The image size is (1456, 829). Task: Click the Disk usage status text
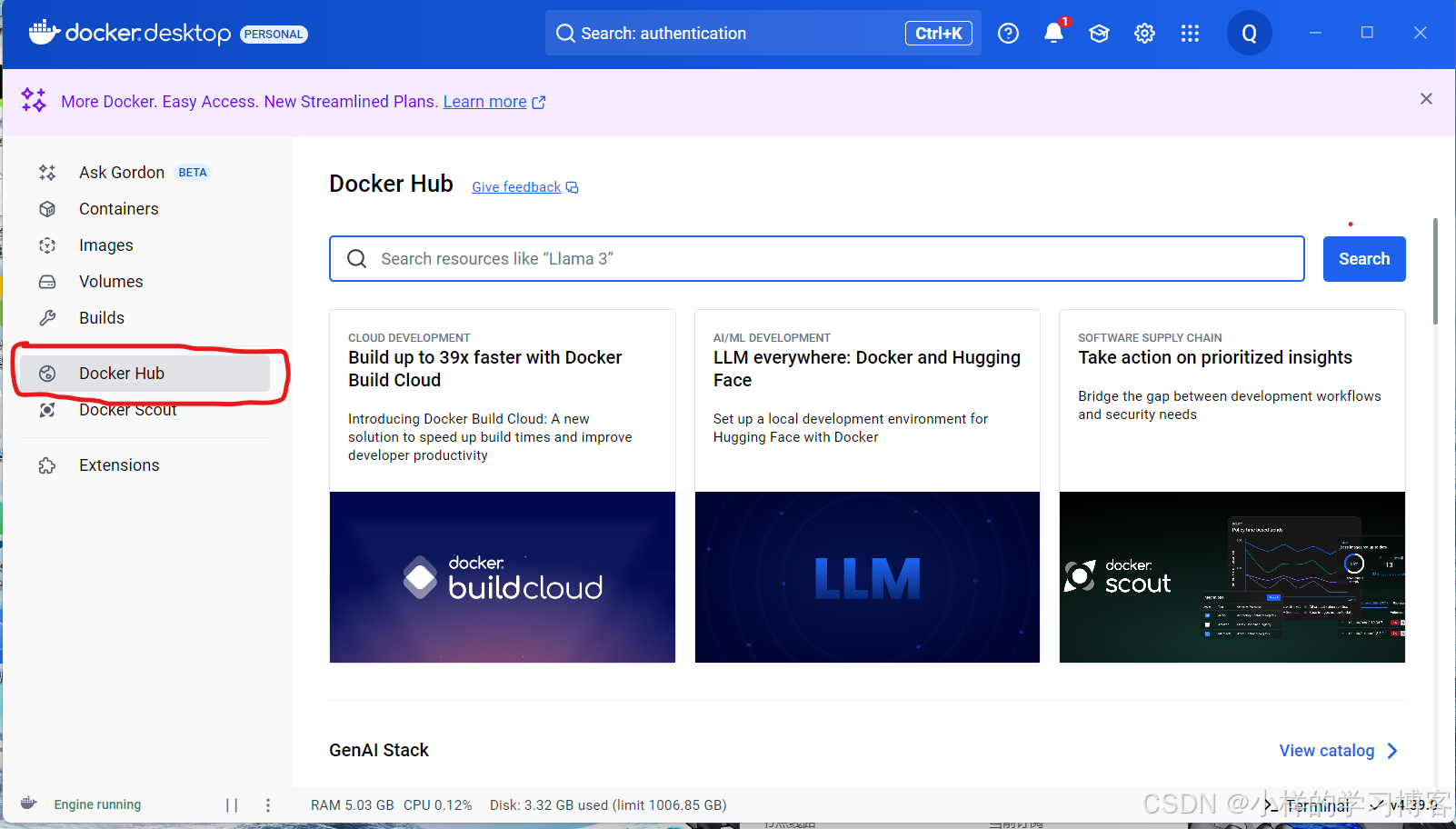pyautogui.click(x=608, y=805)
